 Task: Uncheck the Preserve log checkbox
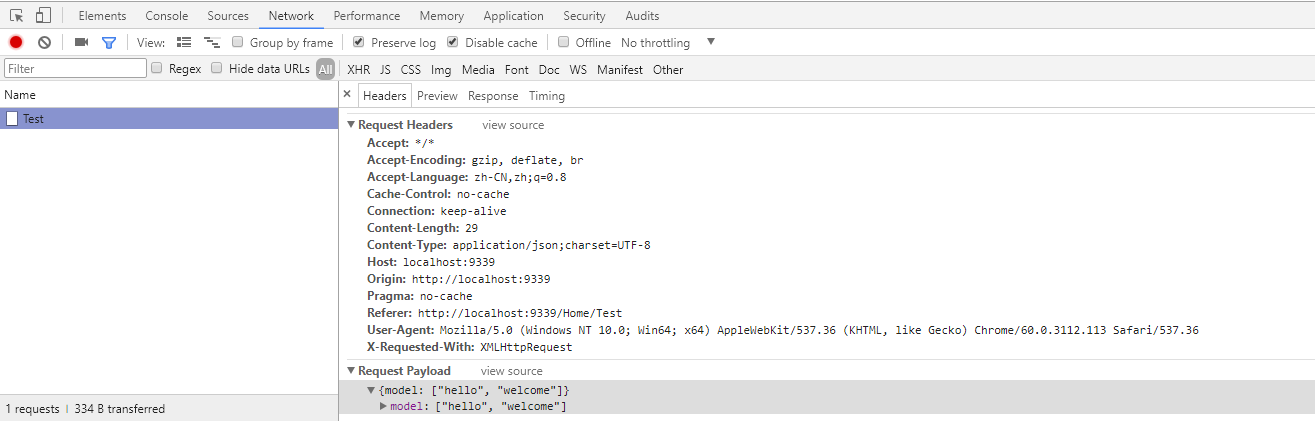click(359, 42)
